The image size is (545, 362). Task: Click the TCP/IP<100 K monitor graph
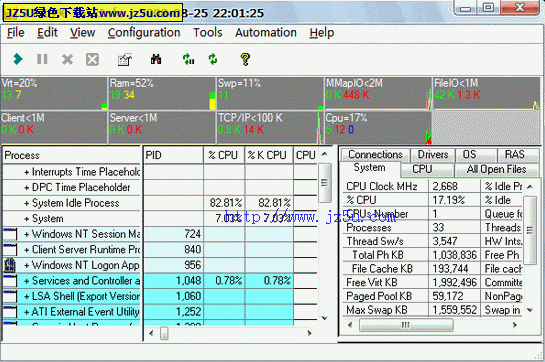(270, 127)
